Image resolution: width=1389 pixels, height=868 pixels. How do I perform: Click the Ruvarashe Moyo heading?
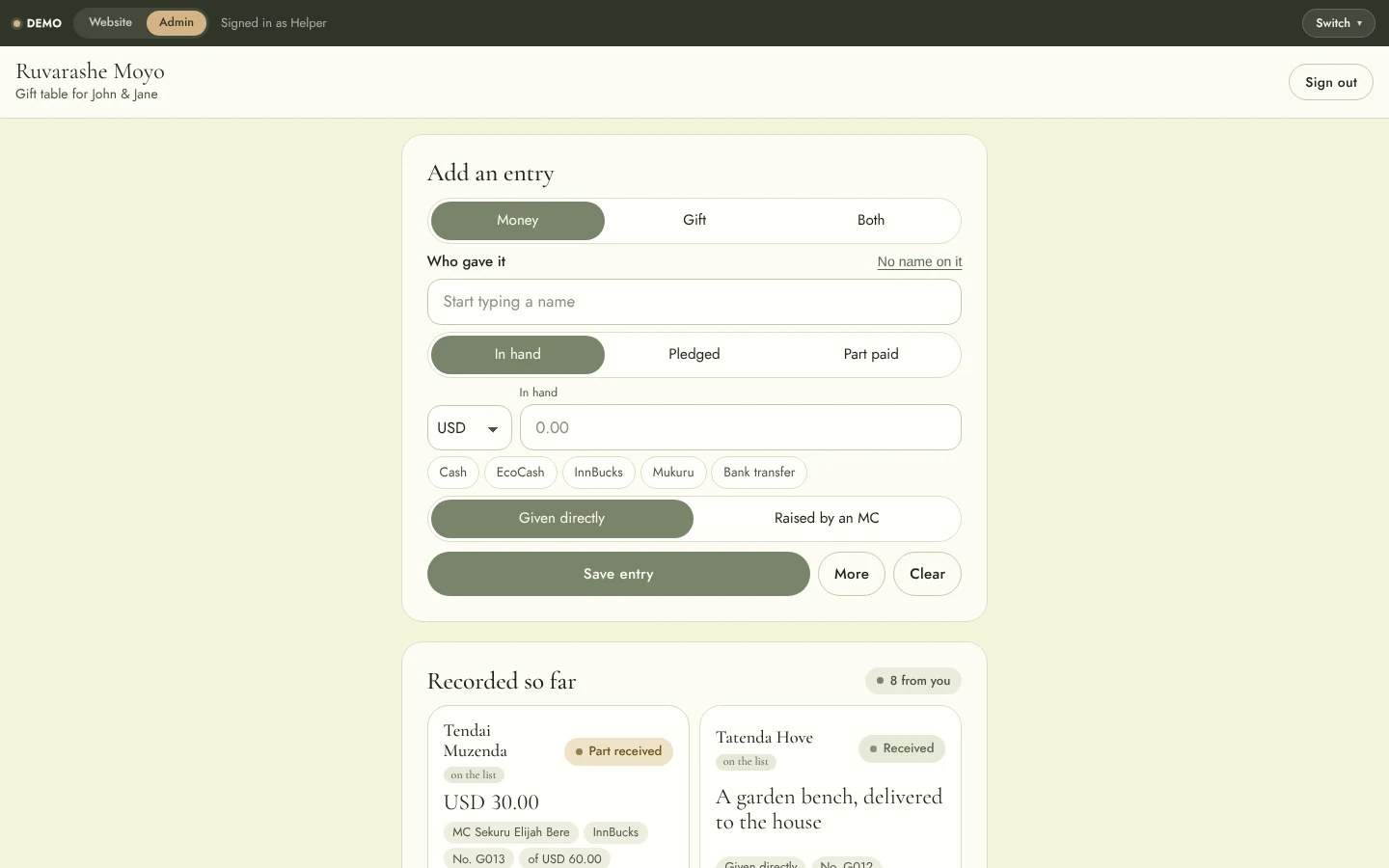90,71
